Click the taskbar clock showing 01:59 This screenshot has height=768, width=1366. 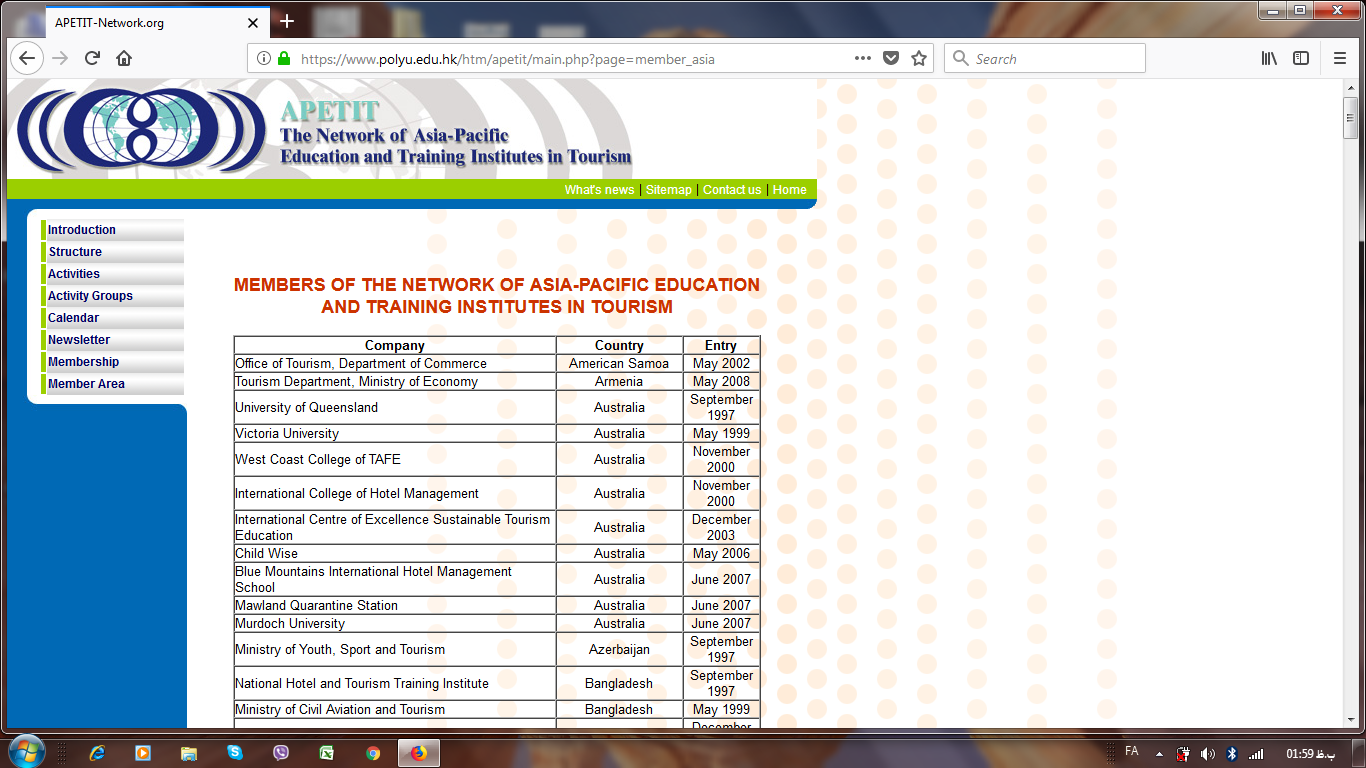click(x=1310, y=754)
